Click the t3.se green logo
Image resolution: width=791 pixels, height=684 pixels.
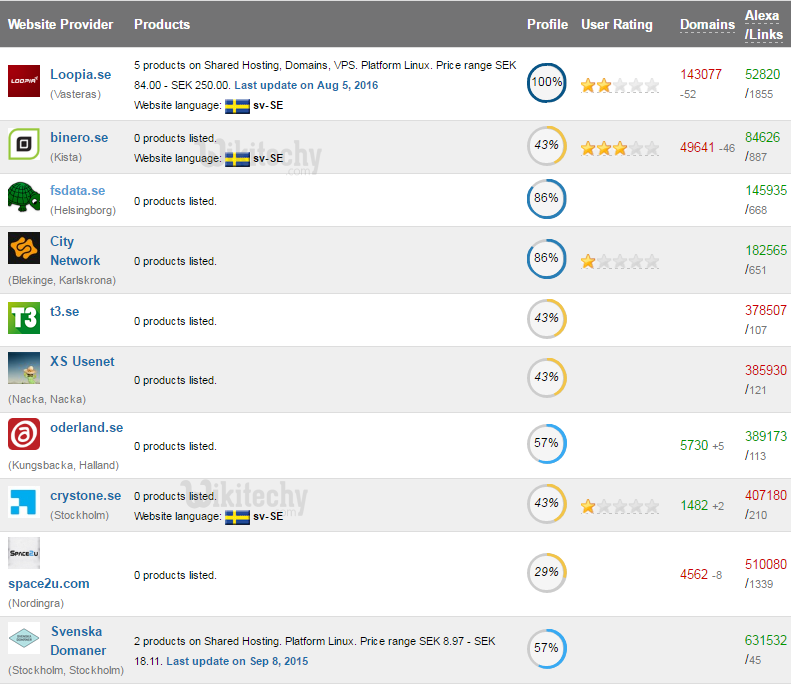(24, 317)
